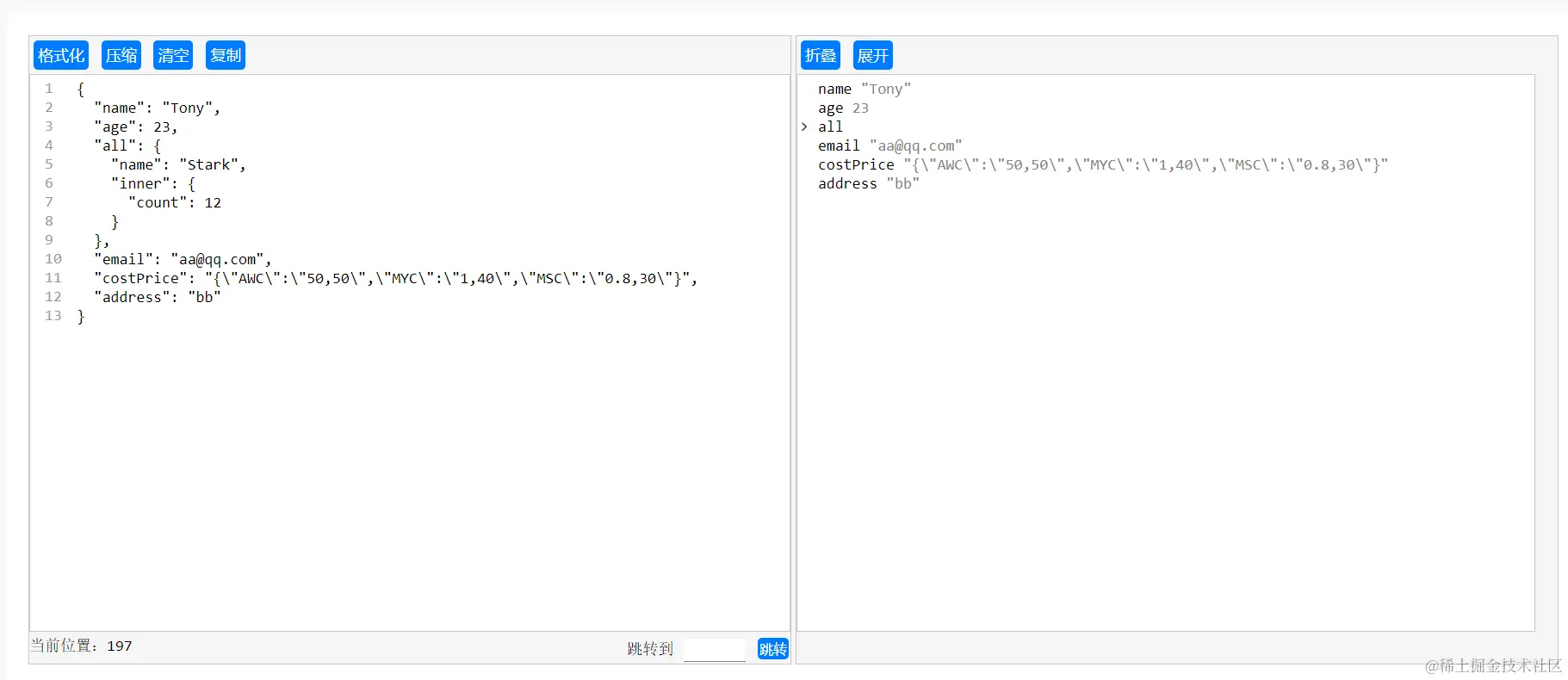Click line number 13 in gutter

click(53, 316)
